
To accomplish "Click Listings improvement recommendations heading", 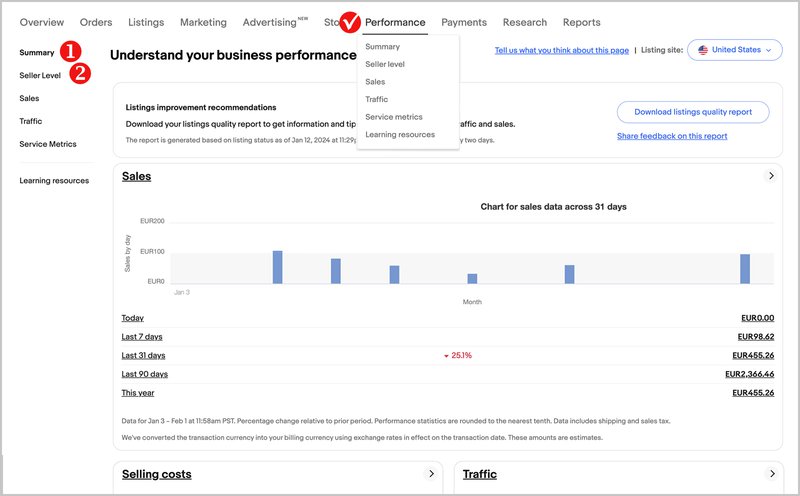I will (x=201, y=108).
